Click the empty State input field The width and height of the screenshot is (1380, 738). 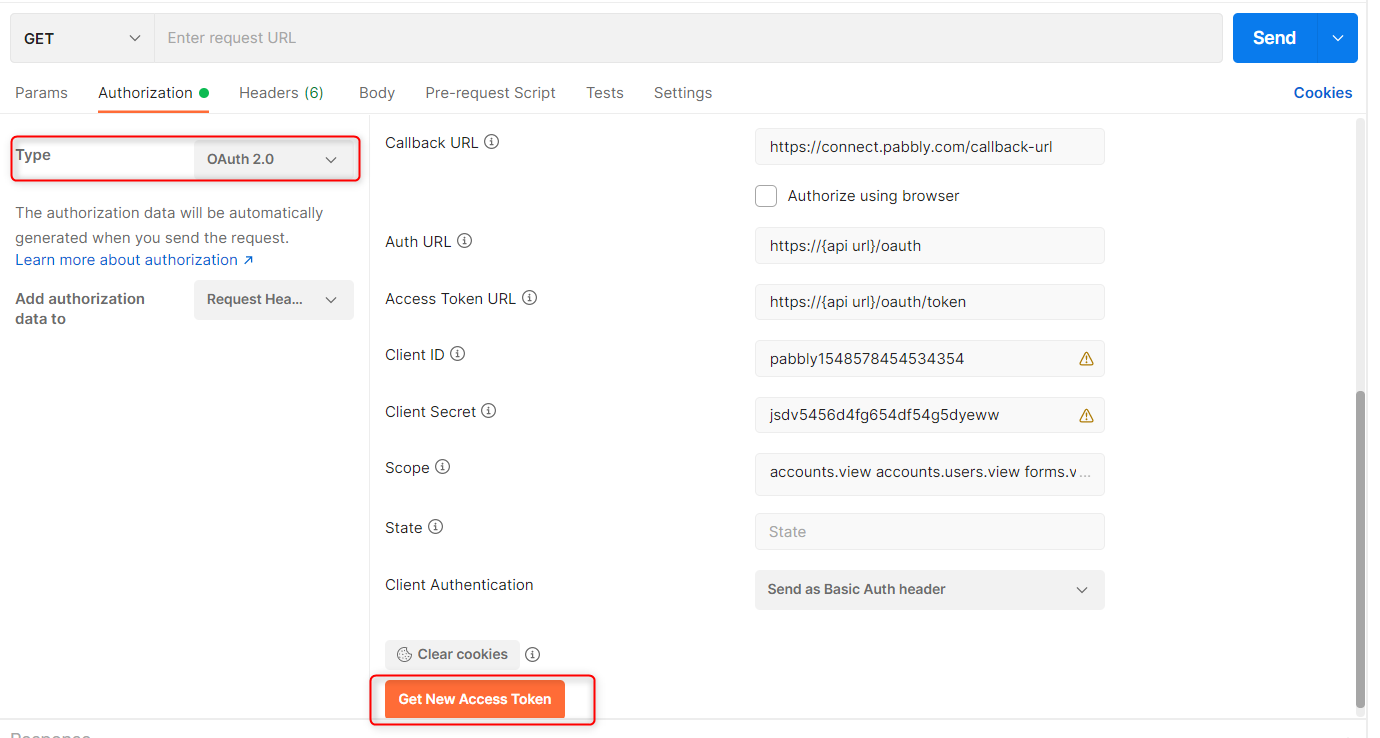pyautogui.click(x=929, y=531)
